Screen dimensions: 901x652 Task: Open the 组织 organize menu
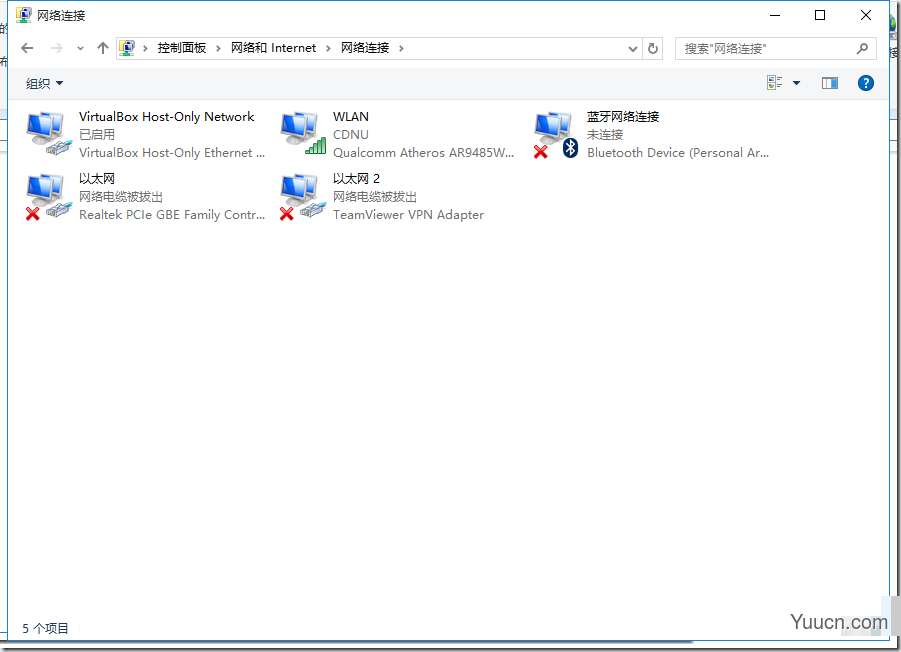pos(44,83)
